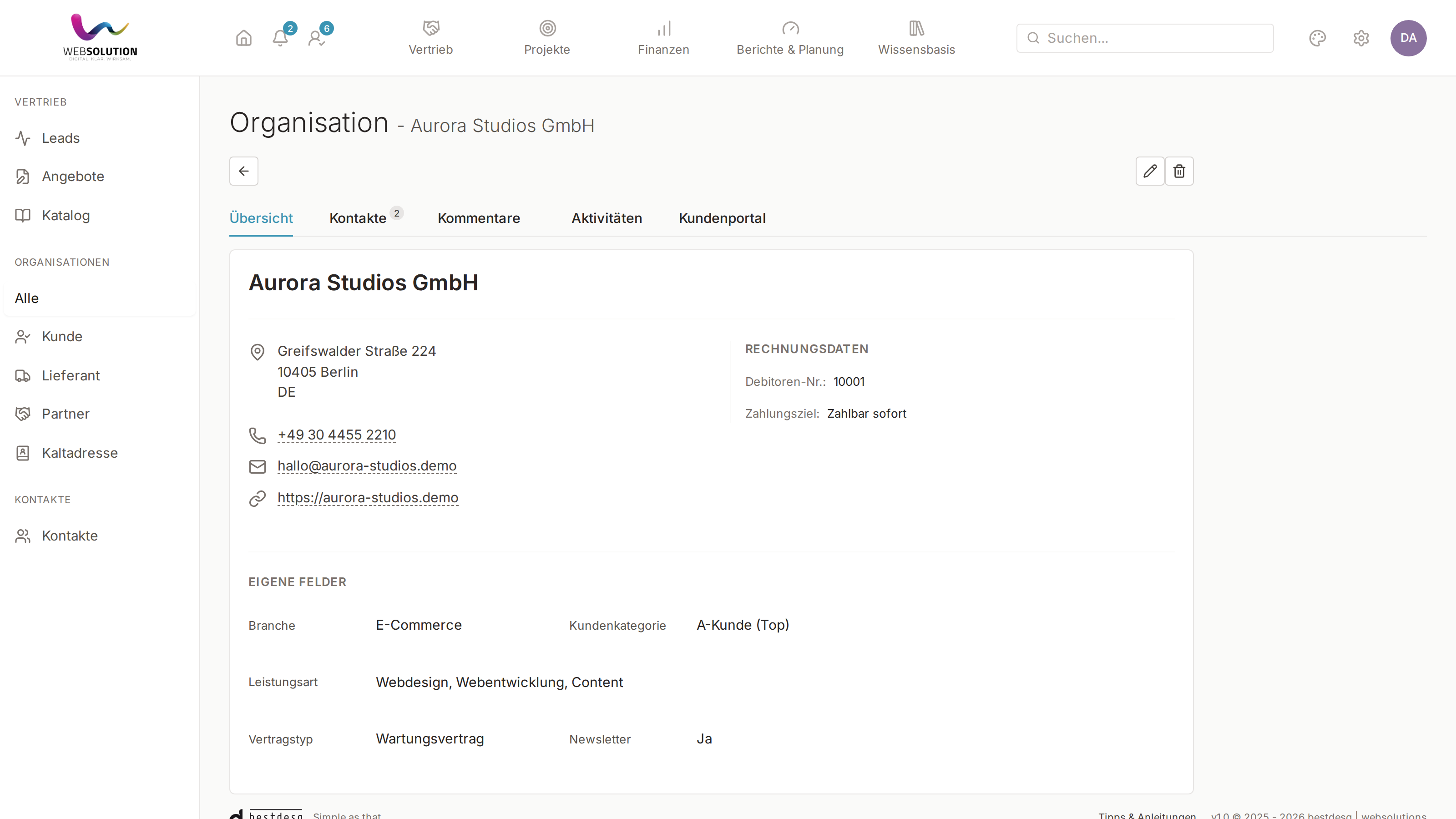Click Newsletter value Ja
1456x819 pixels.
[704, 739]
